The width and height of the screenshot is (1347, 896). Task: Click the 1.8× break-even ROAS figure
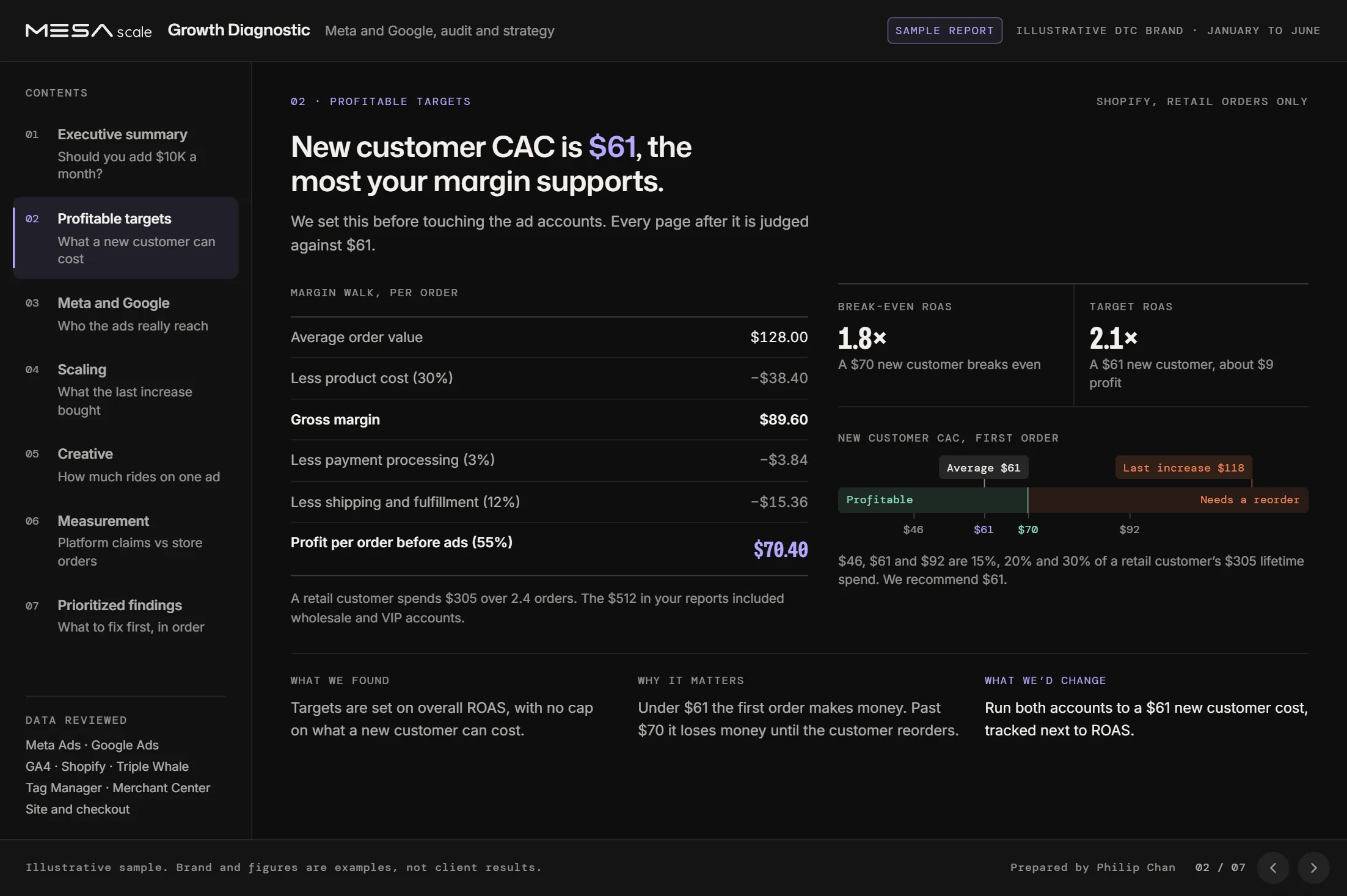point(862,338)
